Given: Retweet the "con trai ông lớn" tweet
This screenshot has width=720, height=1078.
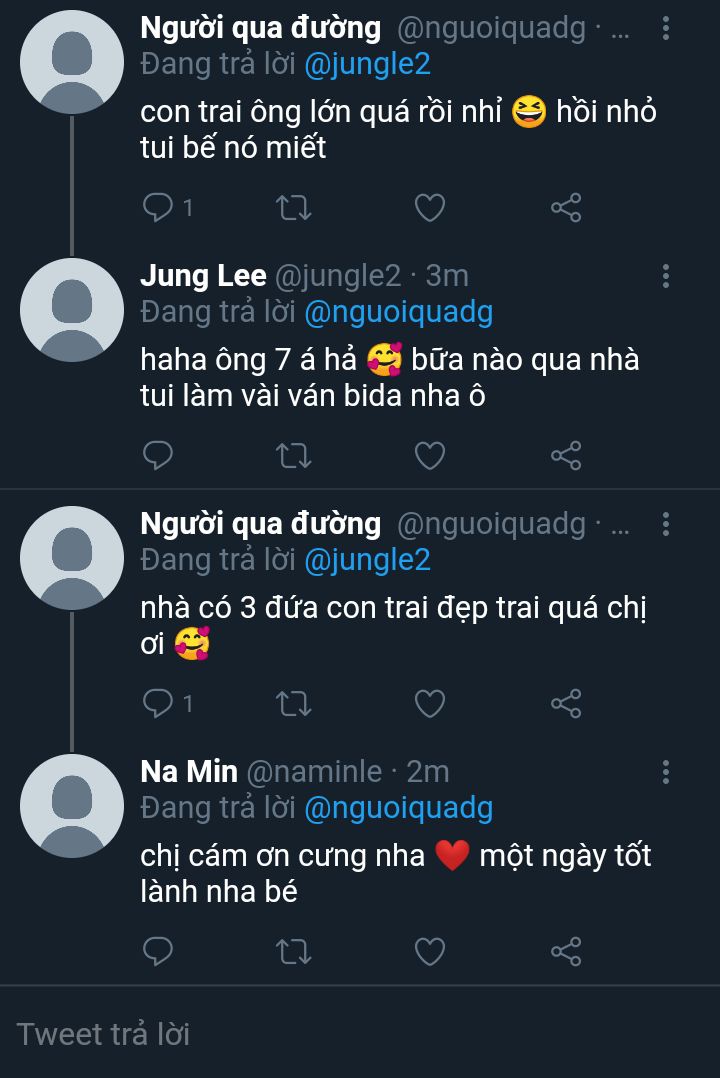Looking at the screenshot, I should [293, 207].
